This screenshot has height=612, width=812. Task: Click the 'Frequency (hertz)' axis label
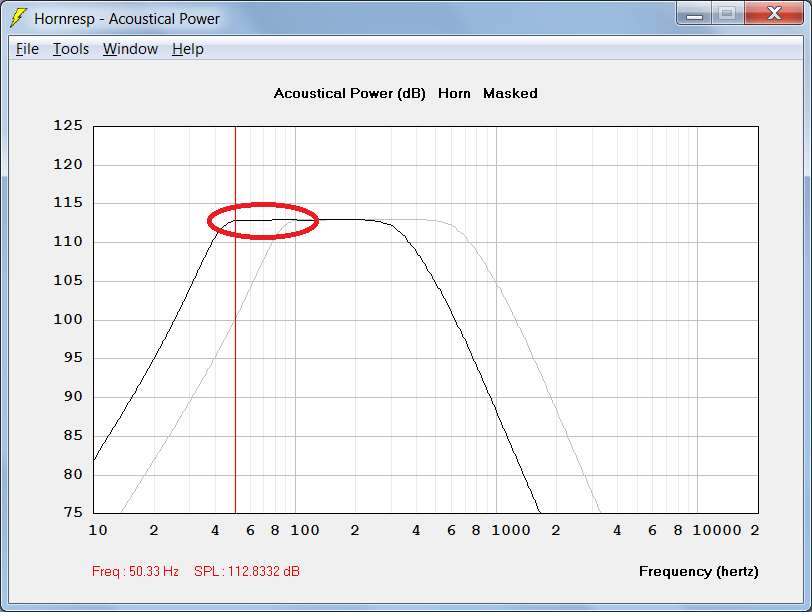[699, 572]
